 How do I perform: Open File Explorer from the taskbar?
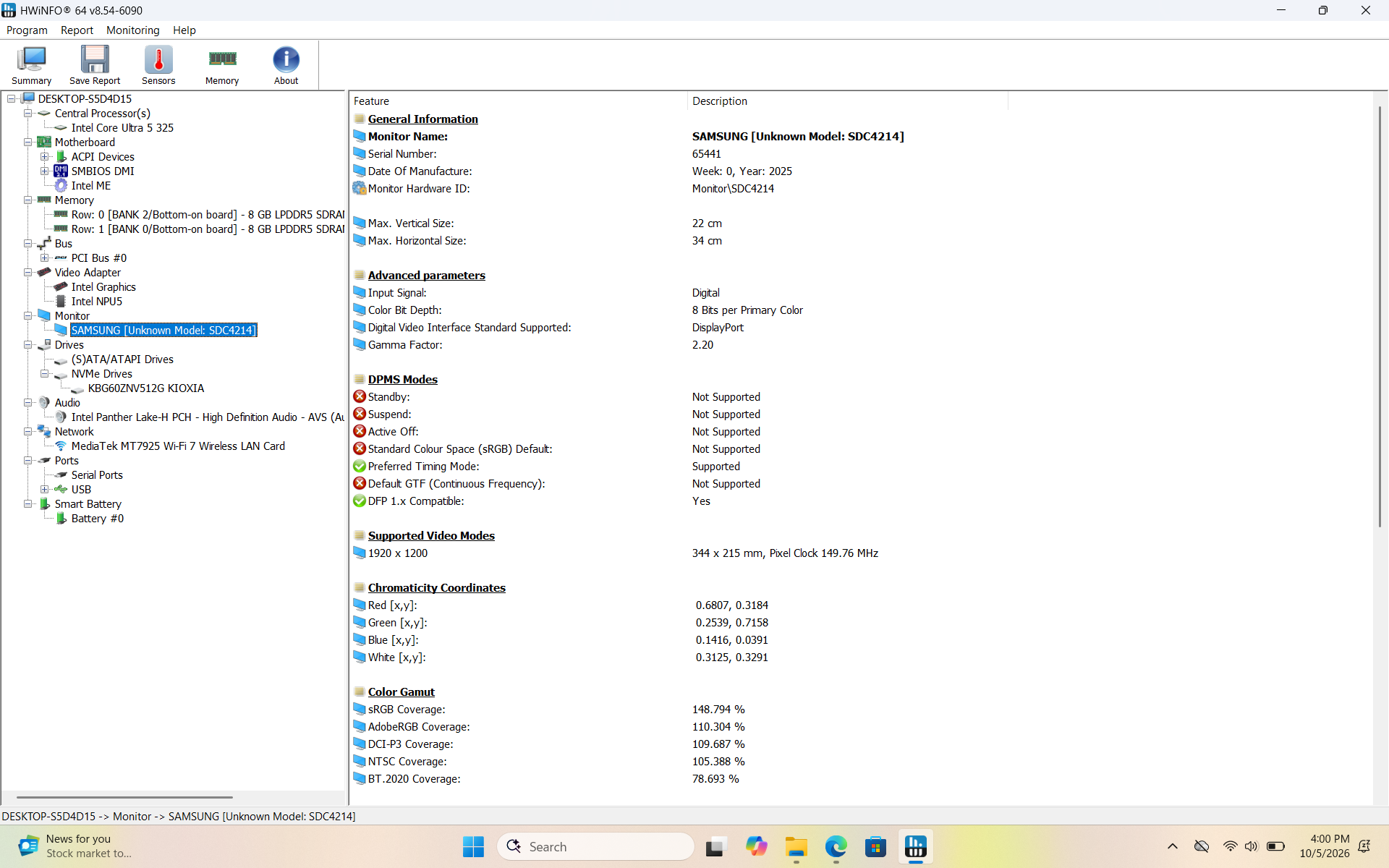[796, 846]
